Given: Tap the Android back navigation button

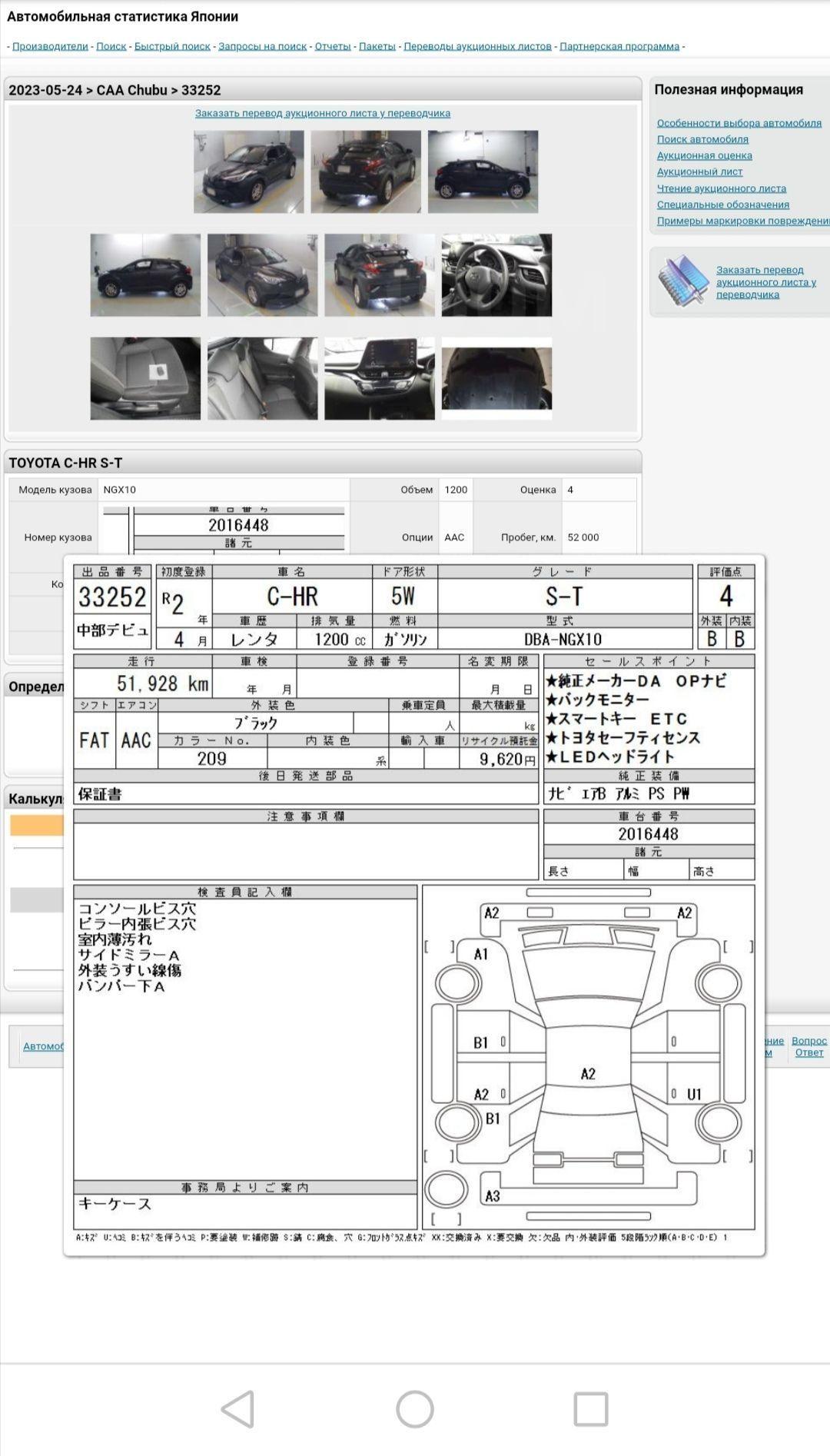Looking at the screenshot, I should pos(238,1409).
